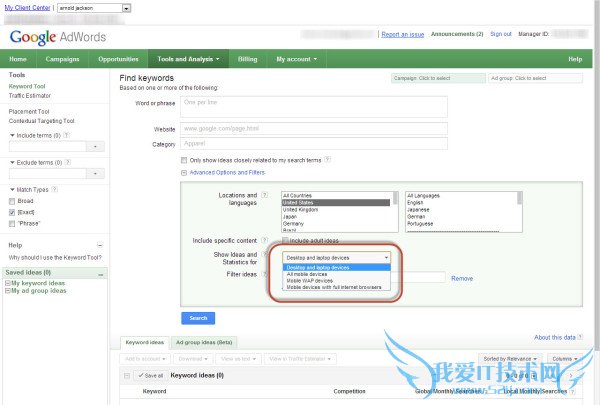Open My Client Center link
The image size is (600, 405).
(x=27, y=8)
